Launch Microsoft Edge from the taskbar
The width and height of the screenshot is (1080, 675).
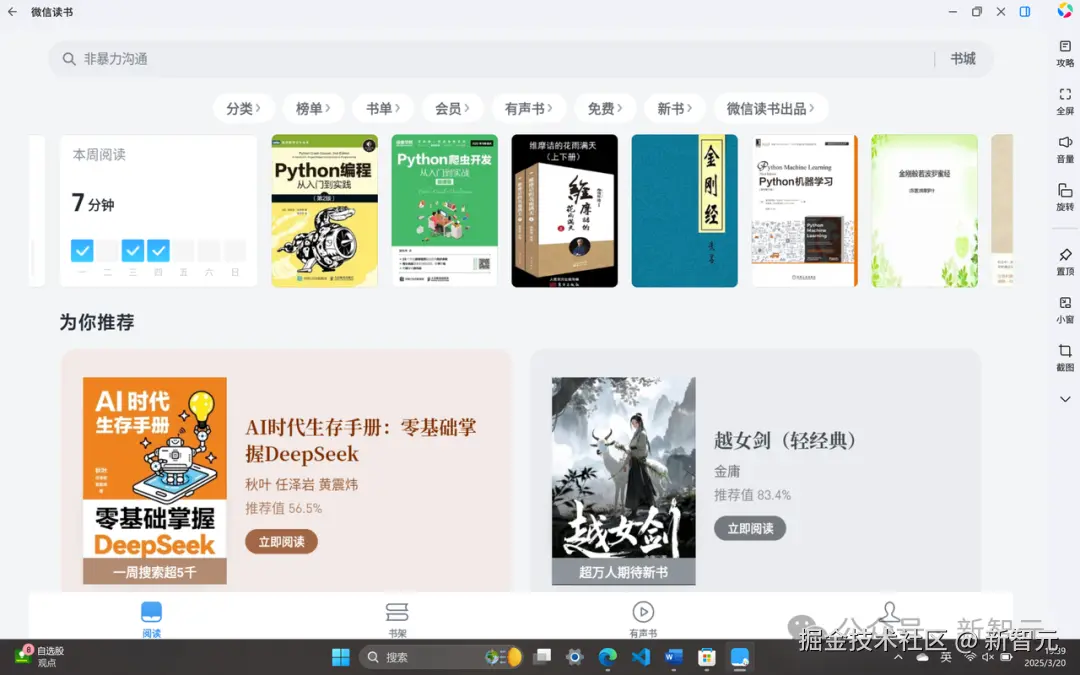608,657
